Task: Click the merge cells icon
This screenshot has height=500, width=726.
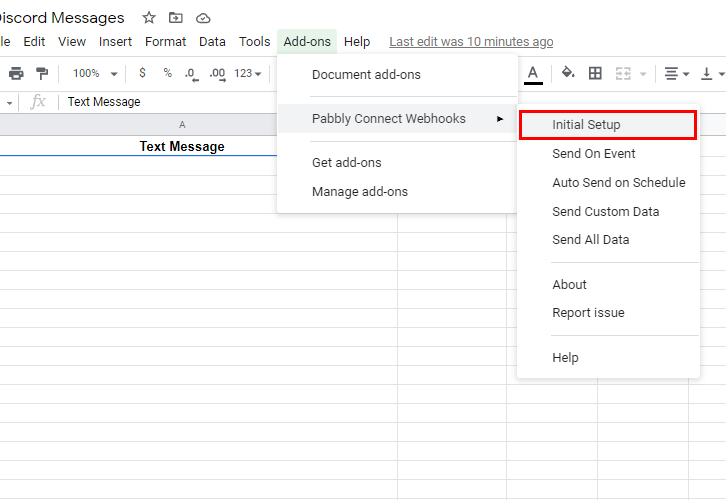Action: point(623,73)
